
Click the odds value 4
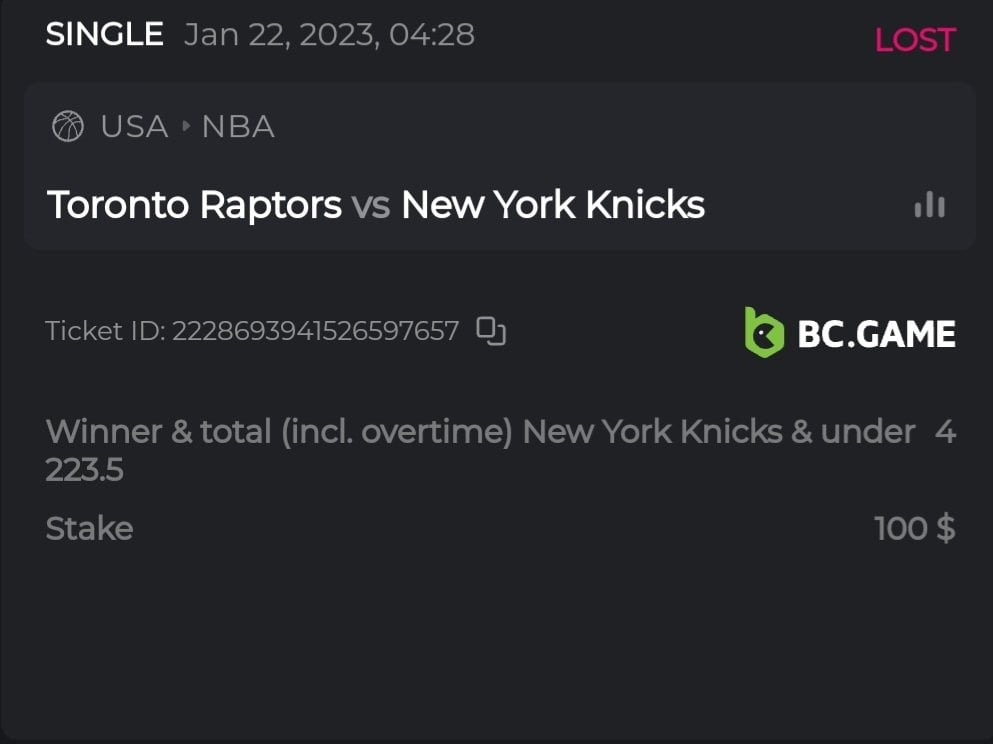pyautogui.click(x=945, y=432)
